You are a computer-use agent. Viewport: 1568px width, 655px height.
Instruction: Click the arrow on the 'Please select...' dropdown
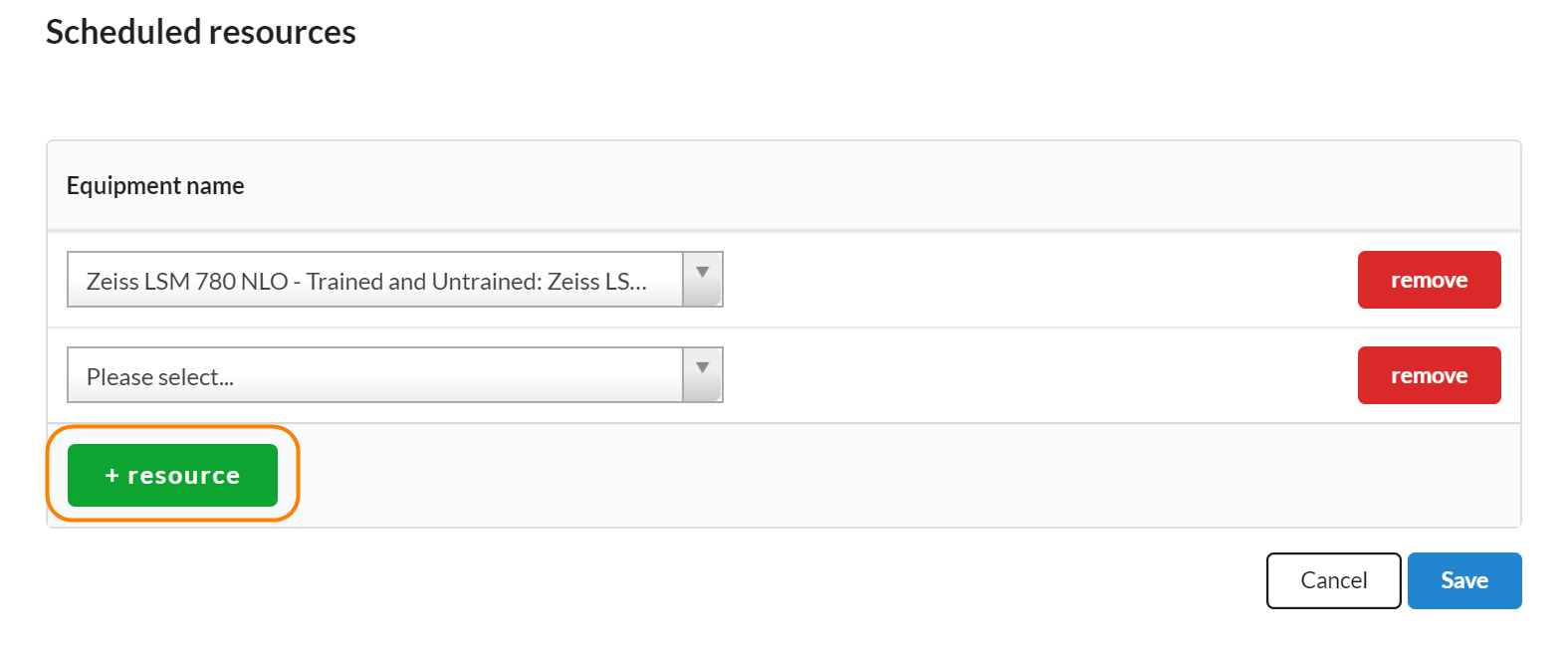click(x=703, y=369)
